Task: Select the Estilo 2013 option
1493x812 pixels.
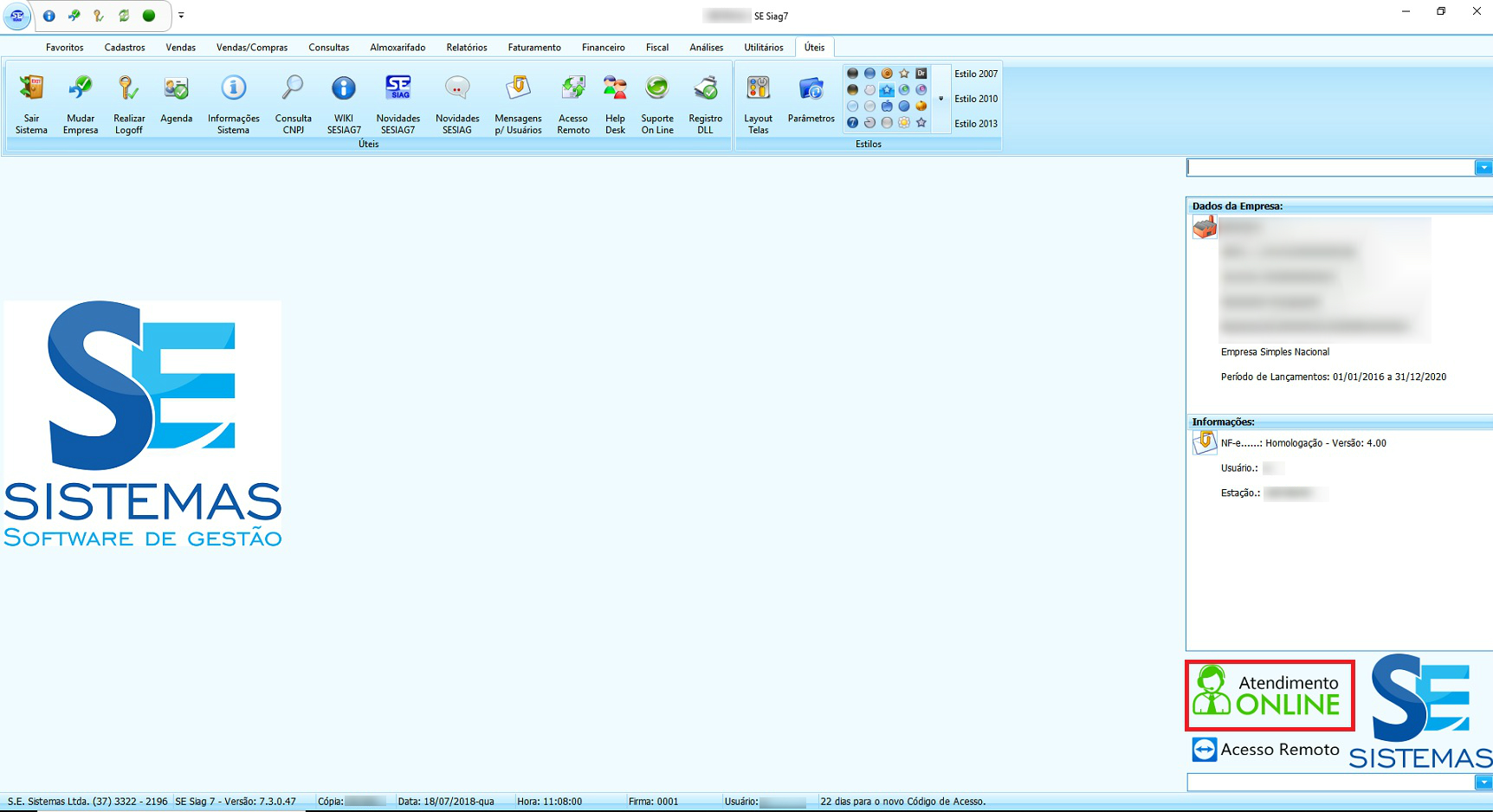Action: [x=976, y=124]
